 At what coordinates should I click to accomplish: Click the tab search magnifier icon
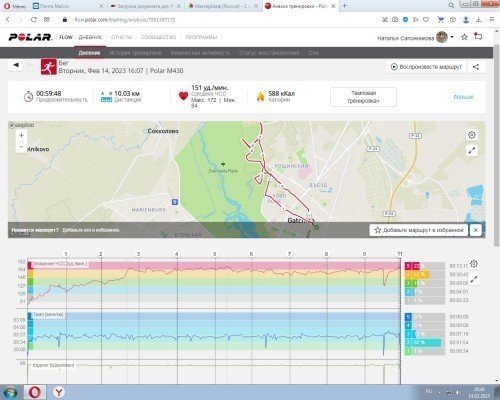click(451, 6)
